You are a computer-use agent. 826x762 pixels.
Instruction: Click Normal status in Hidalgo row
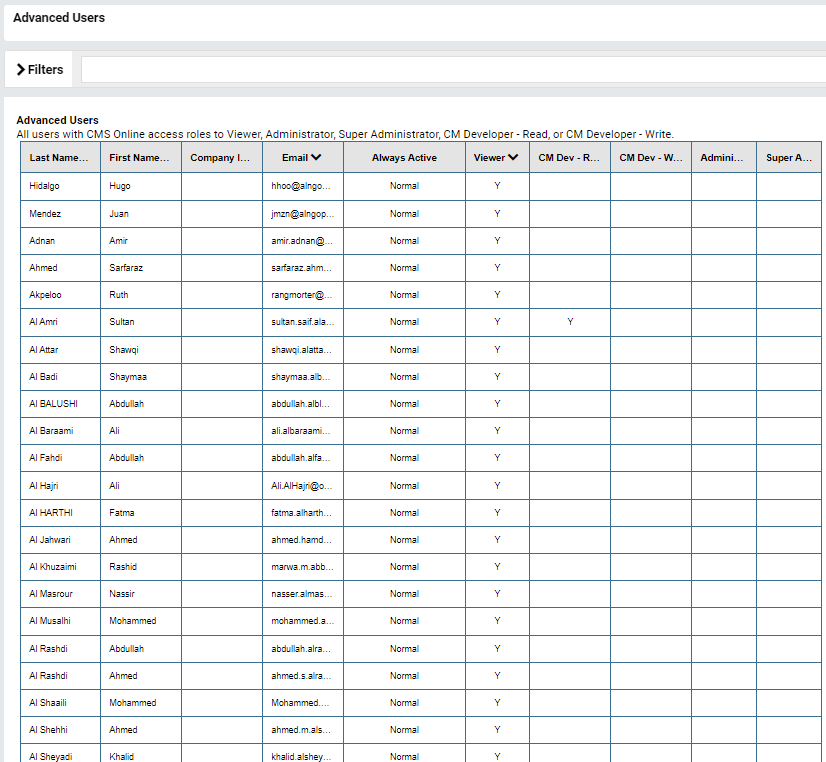(x=404, y=186)
